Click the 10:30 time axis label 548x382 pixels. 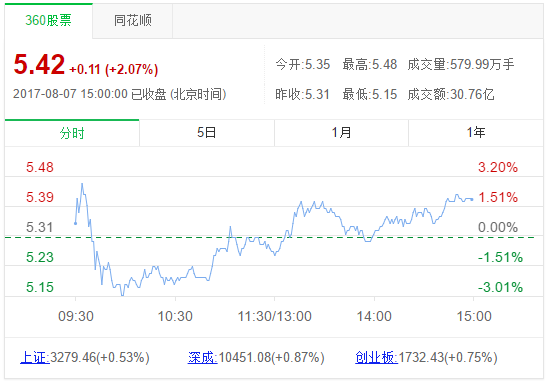click(175, 317)
